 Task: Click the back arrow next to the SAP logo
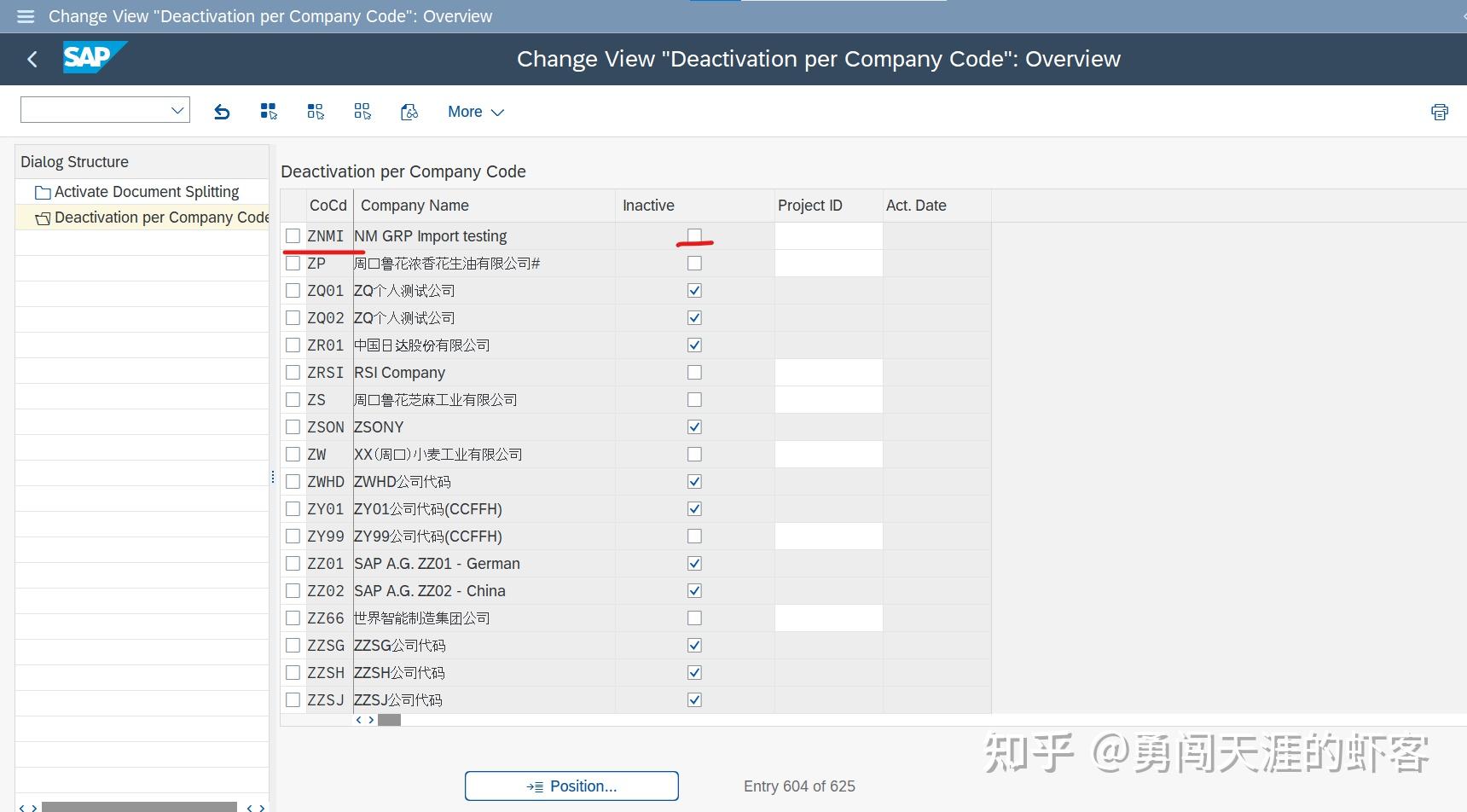click(x=32, y=59)
